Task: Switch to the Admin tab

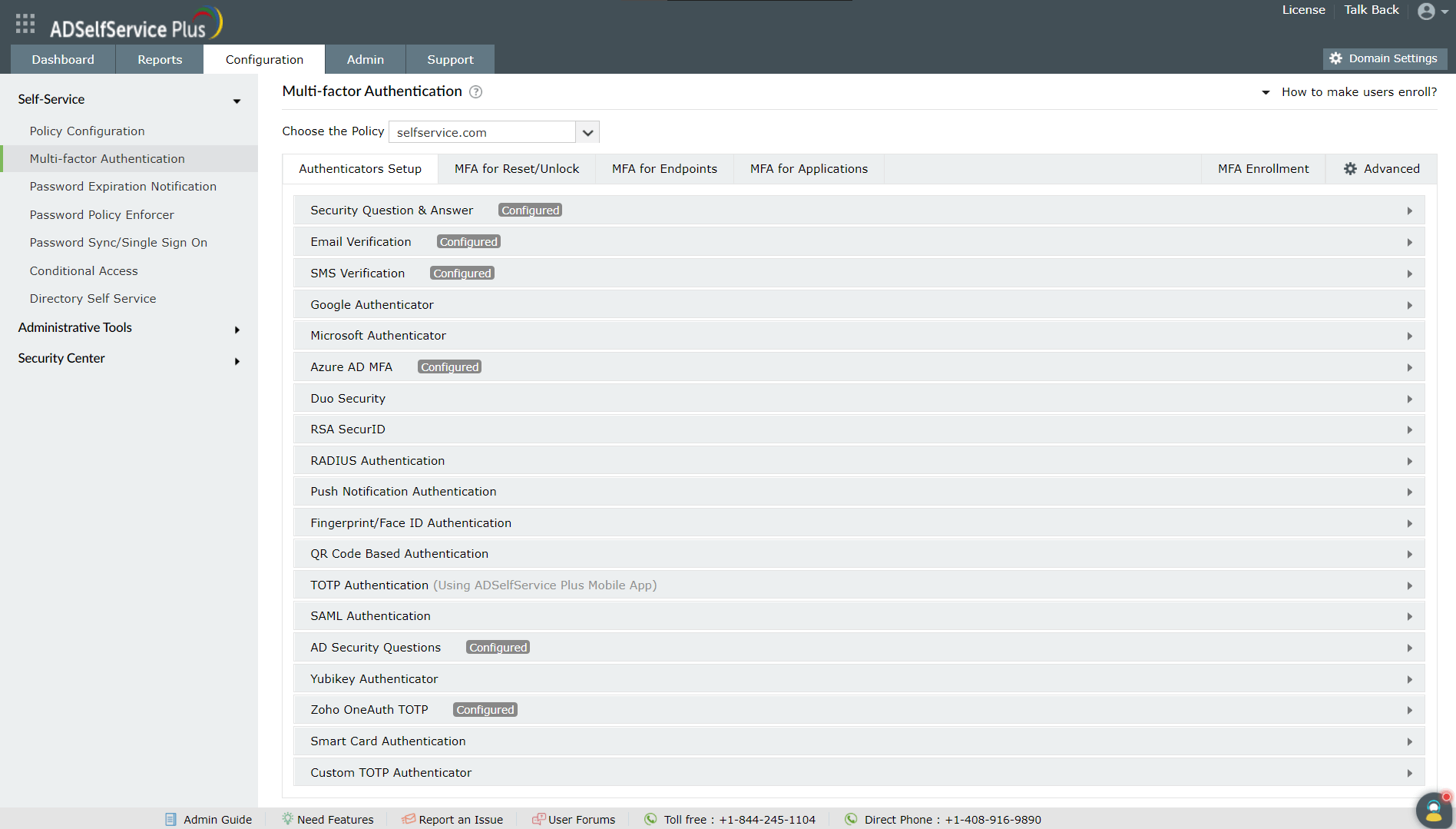Action: pyautogui.click(x=366, y=59)
